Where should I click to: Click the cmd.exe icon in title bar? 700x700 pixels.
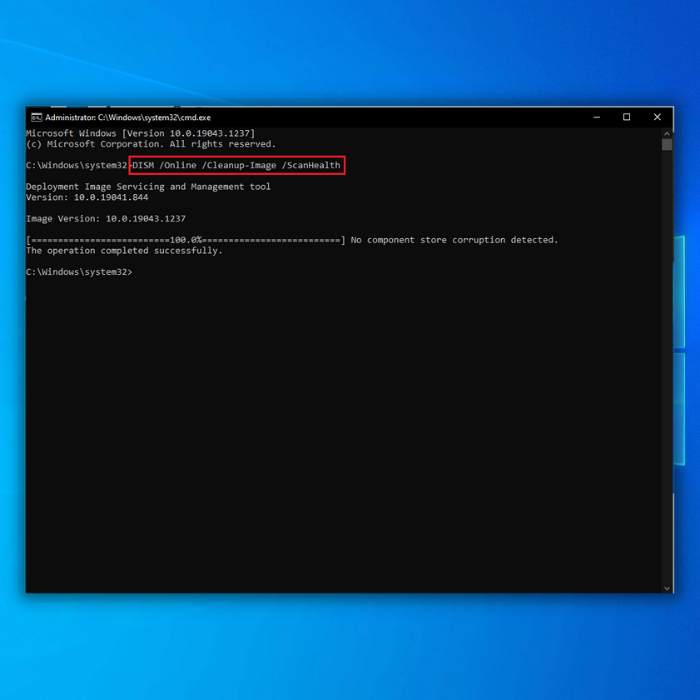[x=36, y=117]
